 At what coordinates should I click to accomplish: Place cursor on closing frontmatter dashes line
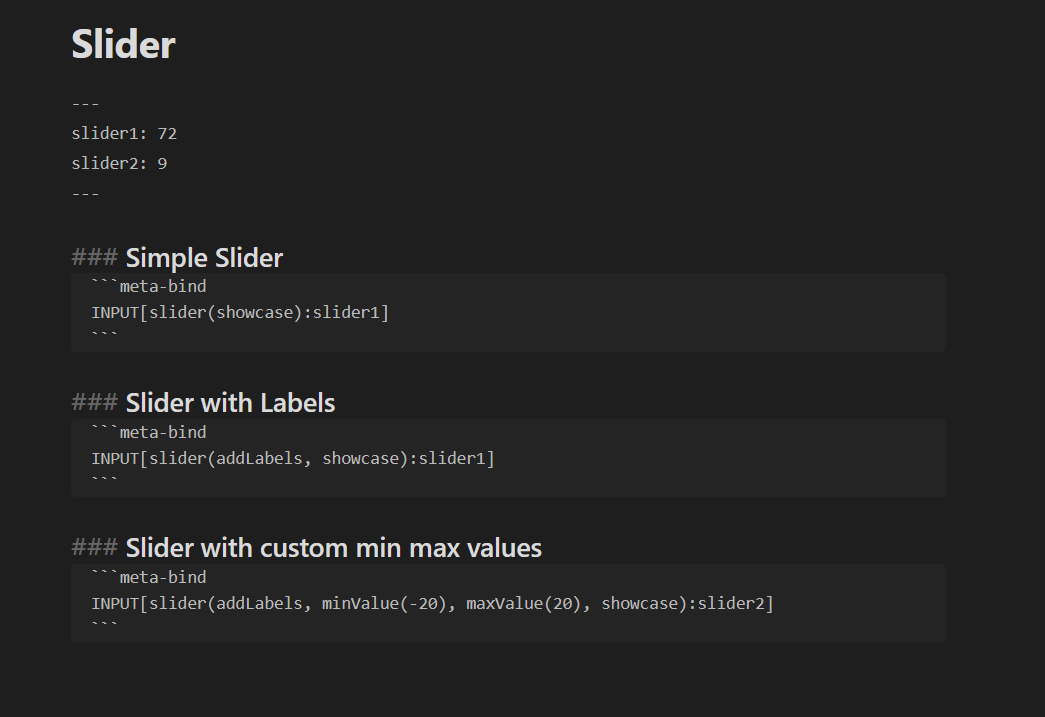85,193
